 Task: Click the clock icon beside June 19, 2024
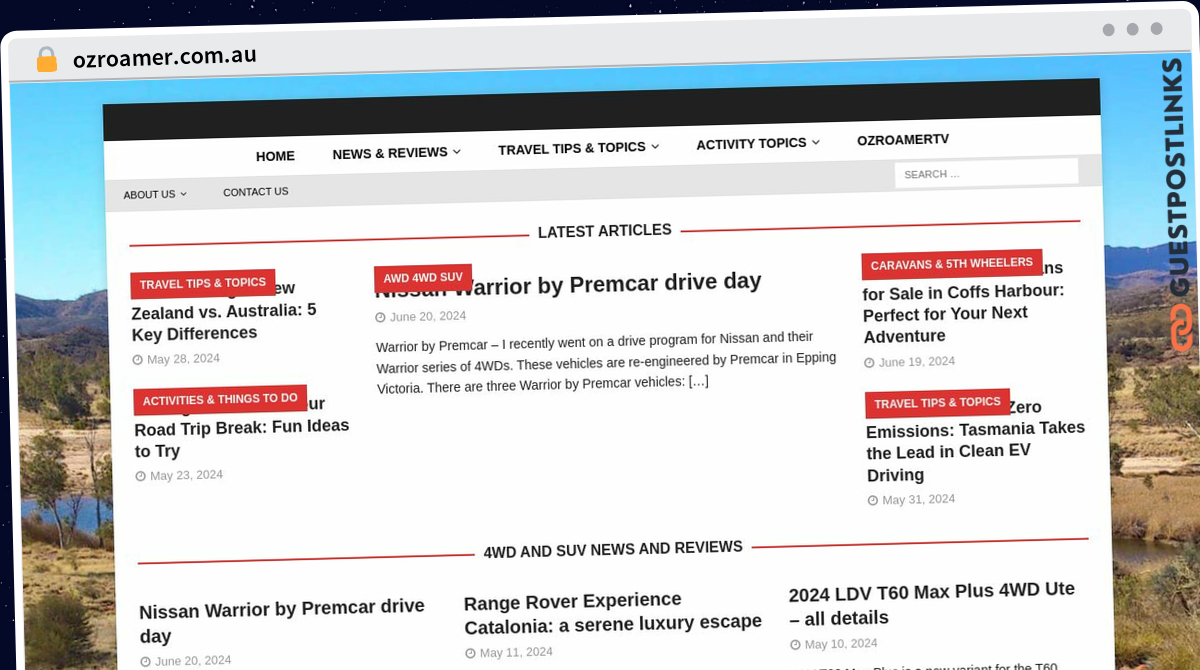870,363
